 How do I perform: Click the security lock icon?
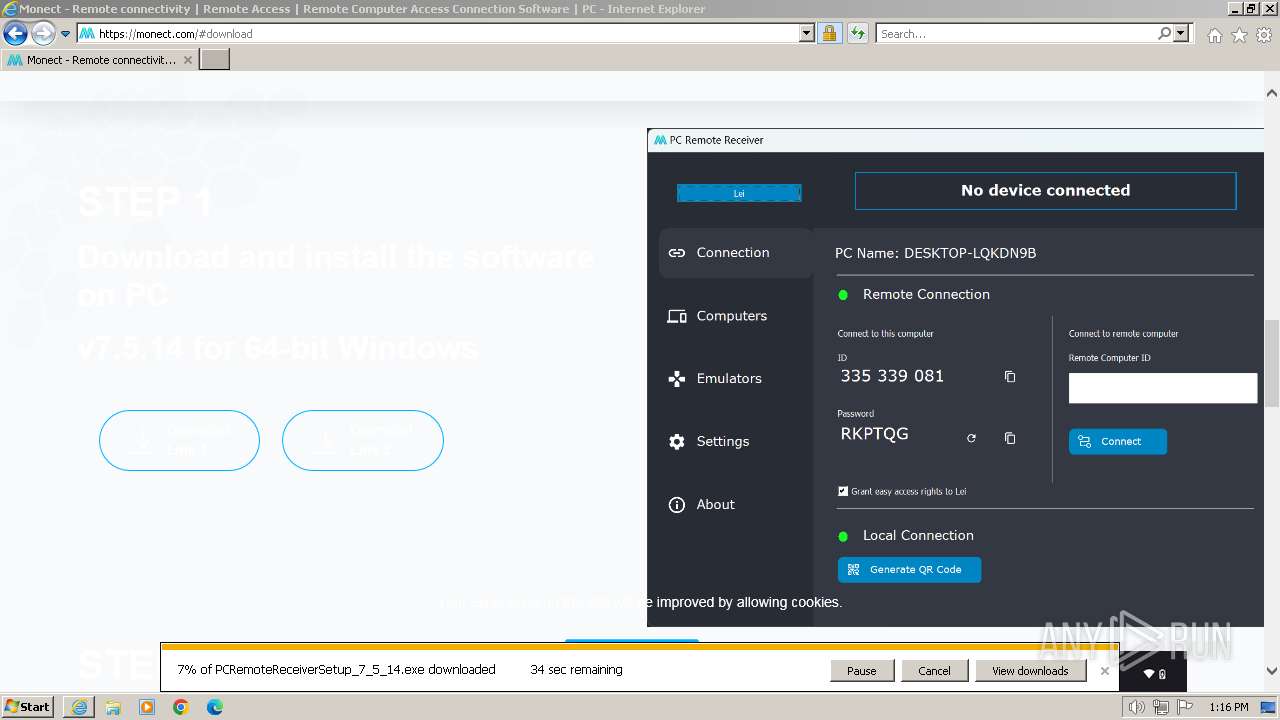[829, 33]
